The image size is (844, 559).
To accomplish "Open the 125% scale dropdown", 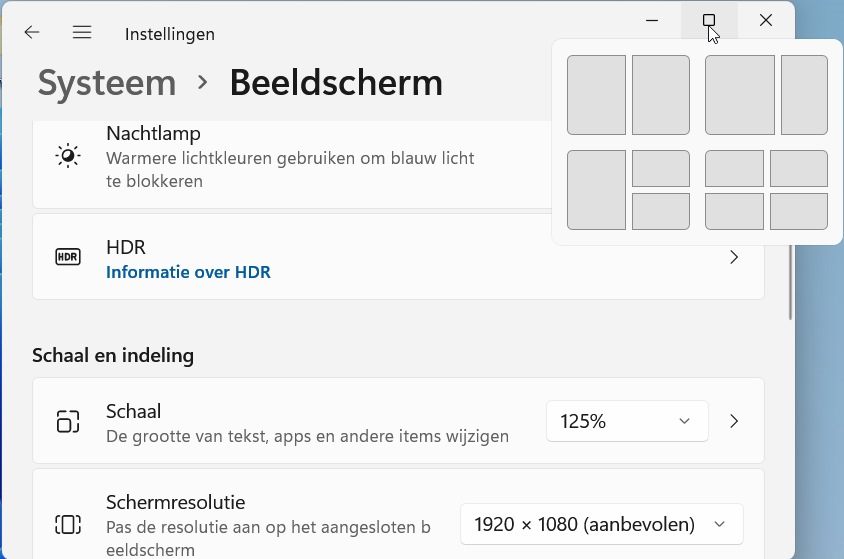I will point(627,421).
